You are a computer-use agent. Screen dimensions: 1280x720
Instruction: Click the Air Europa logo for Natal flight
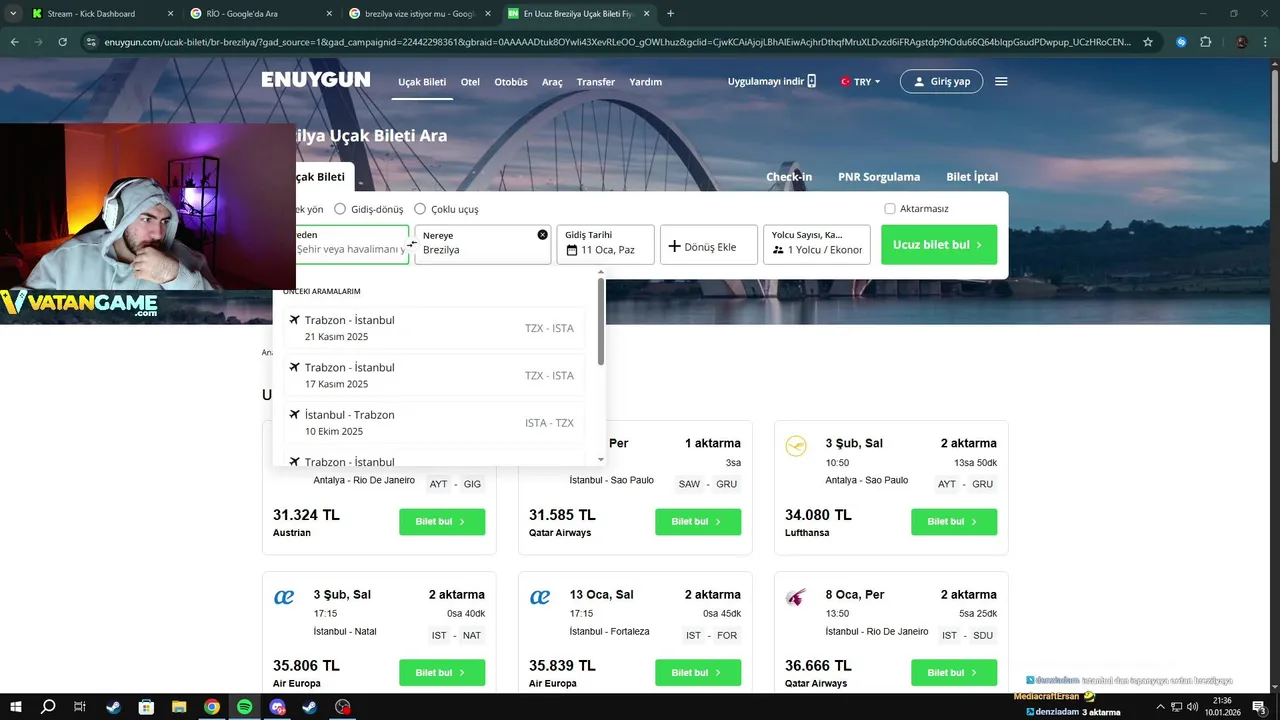(x=284, y=597)
